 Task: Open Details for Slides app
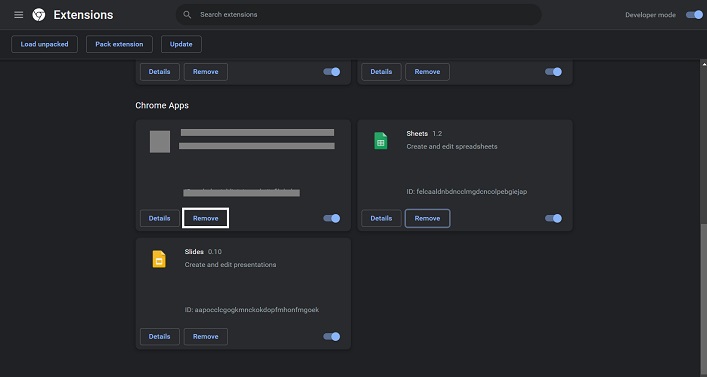[x=160, y=336]
